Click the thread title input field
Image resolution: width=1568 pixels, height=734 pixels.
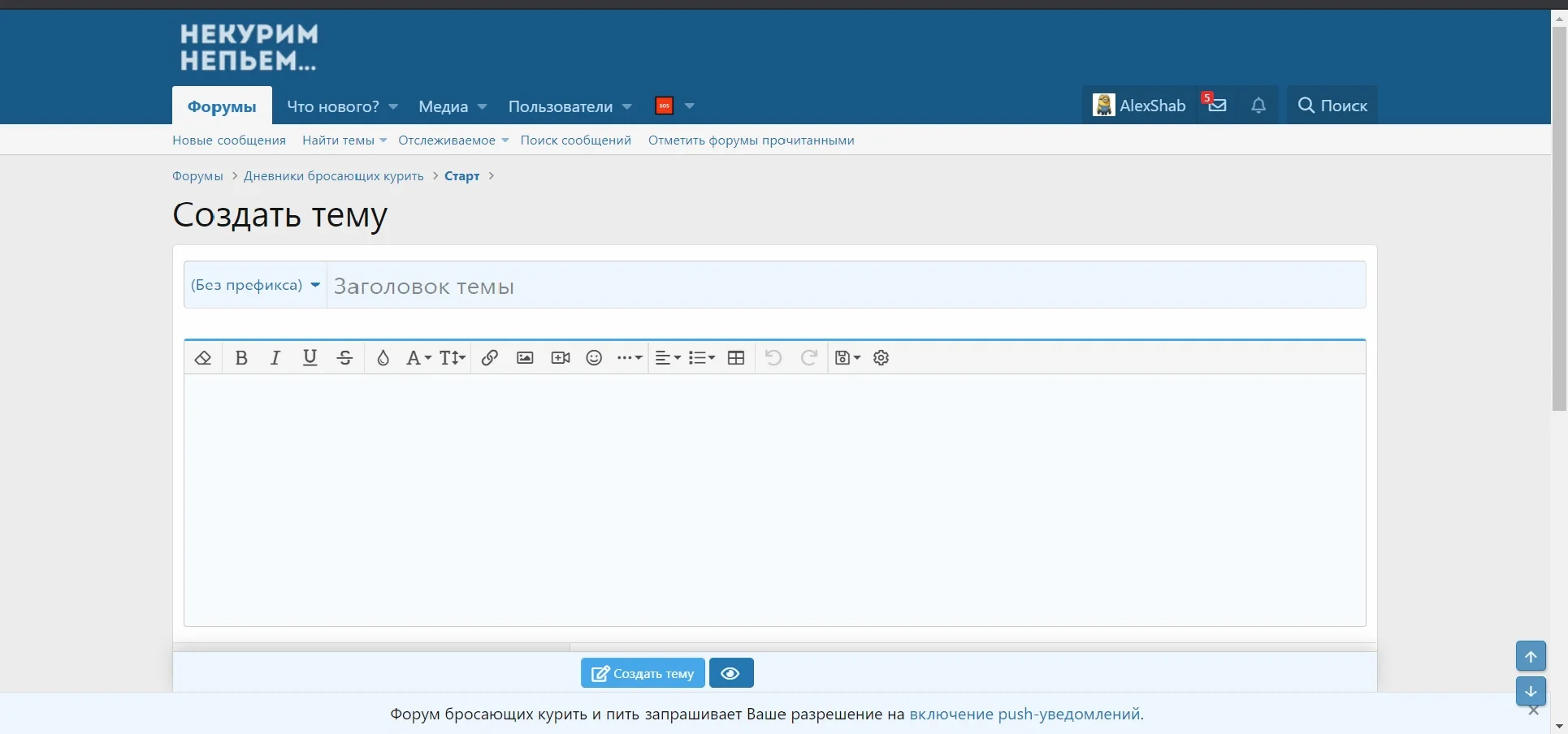(846, 285)
